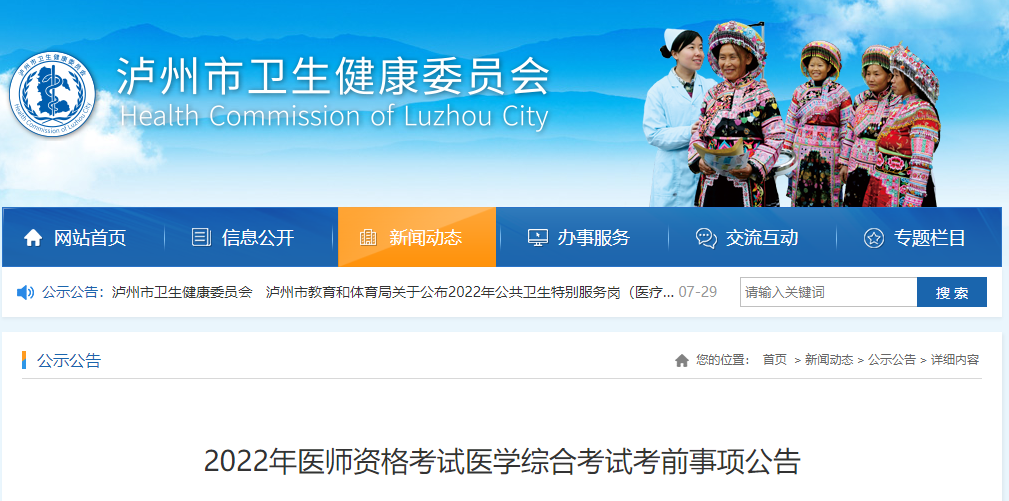Click the house icon in the breadcrumb
This screenshot has height=501, width=1009.
682,360
